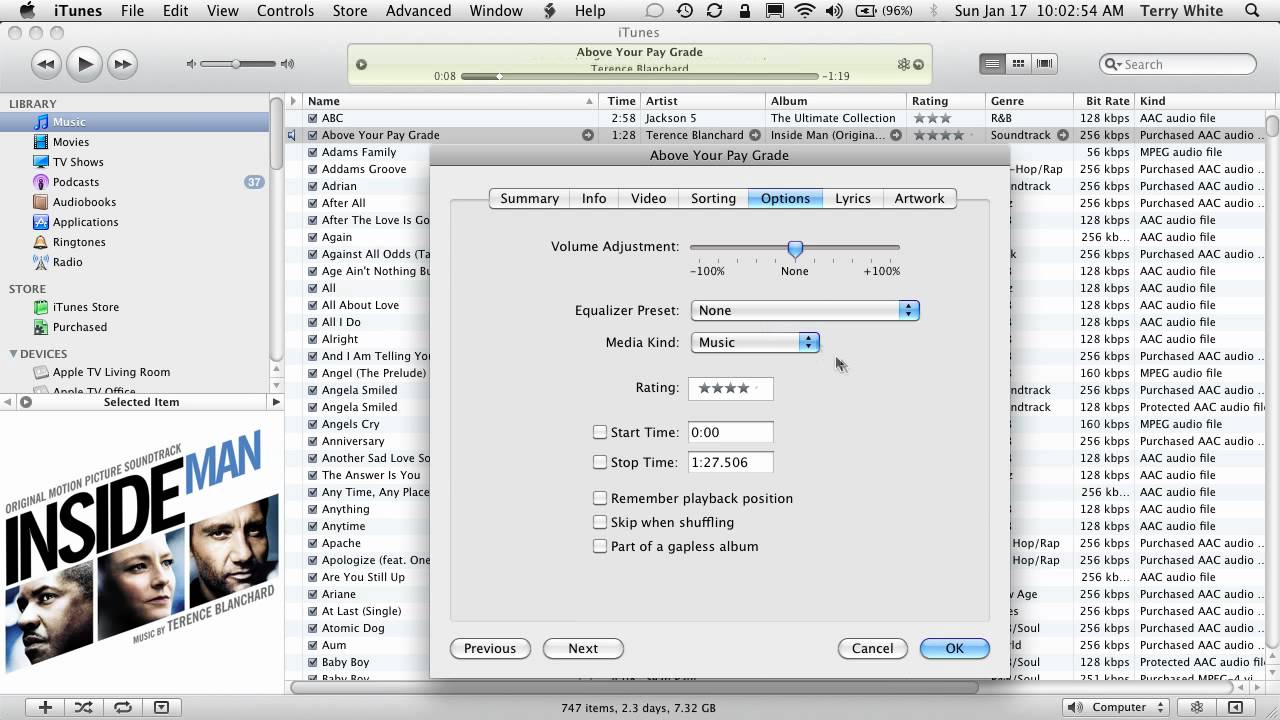Click the Stop Time input field
This screenshot has width=1280, height=720.
(731, 462)
